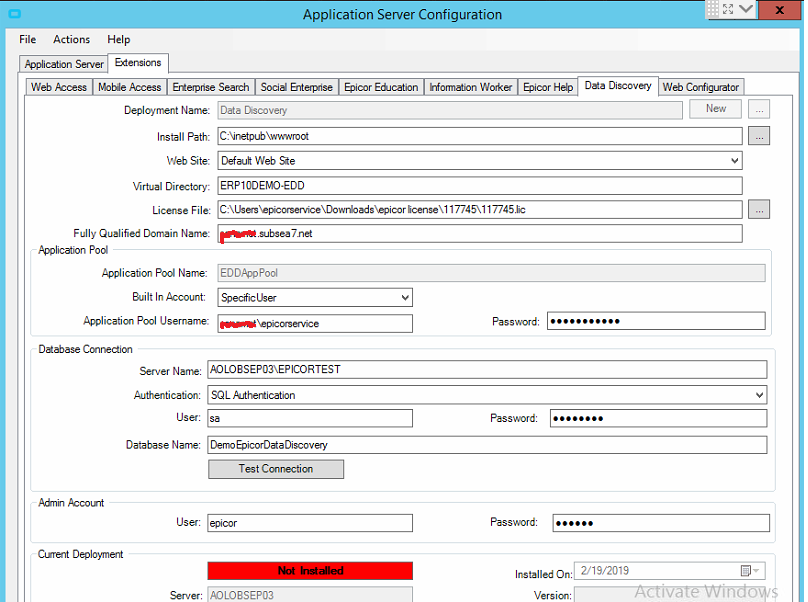808x602 pixels.
Task: Click the New deployment button
Action: coord(716,108)
